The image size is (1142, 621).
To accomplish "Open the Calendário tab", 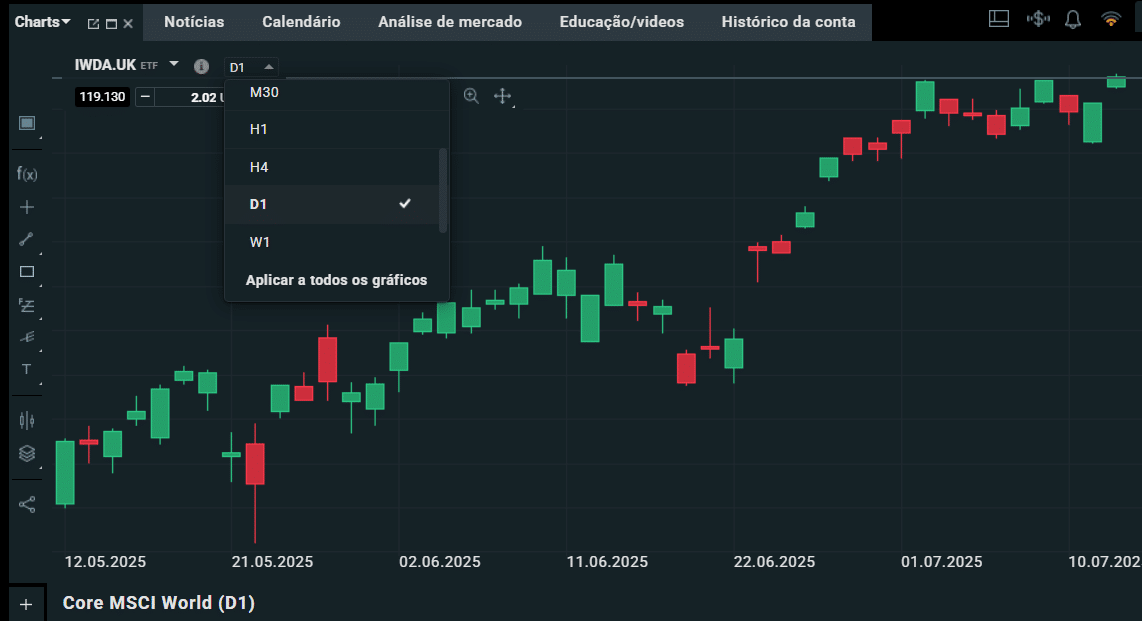I will pyautogui.click(x=301, y=22).
